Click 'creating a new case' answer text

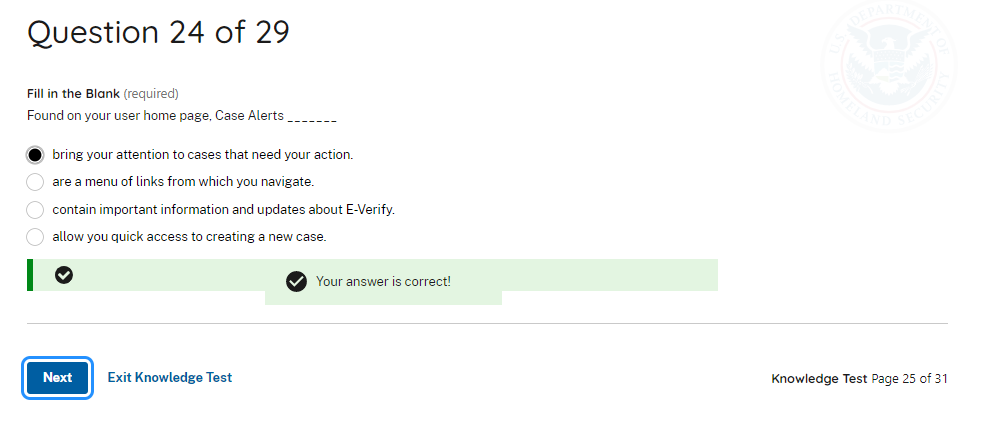click(269, 237)
